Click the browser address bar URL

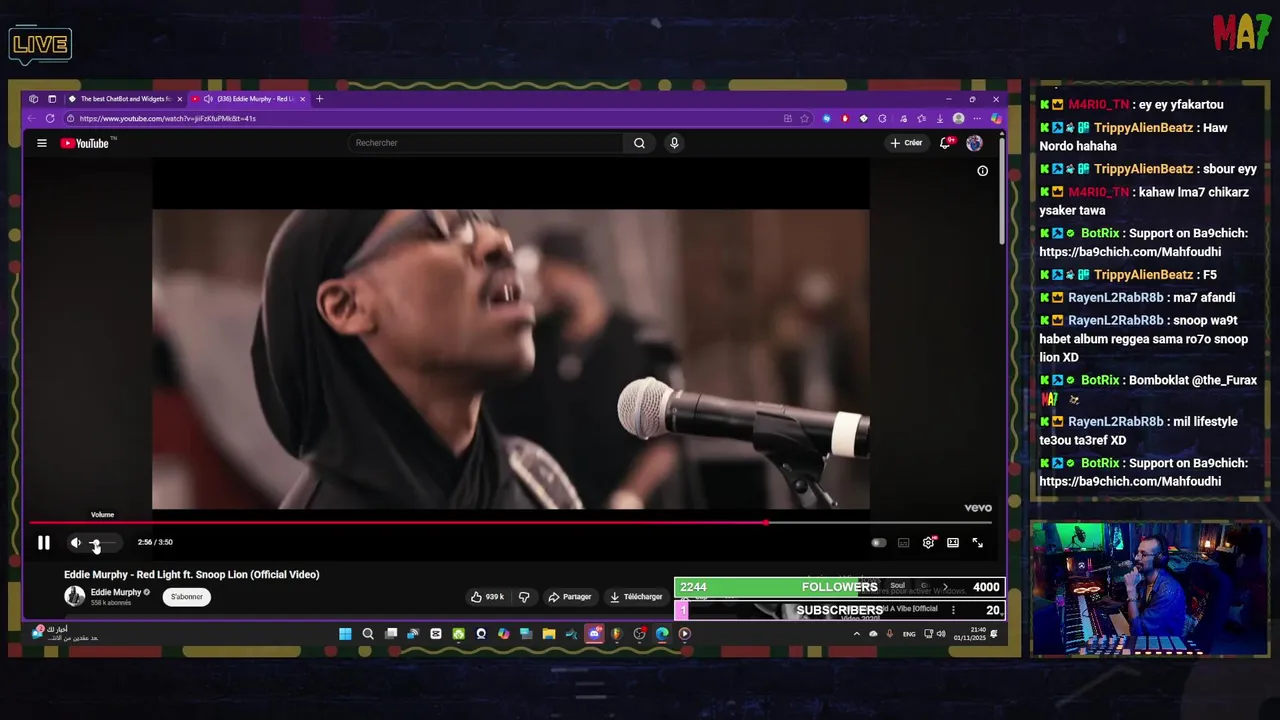click(x=168, y=118)
